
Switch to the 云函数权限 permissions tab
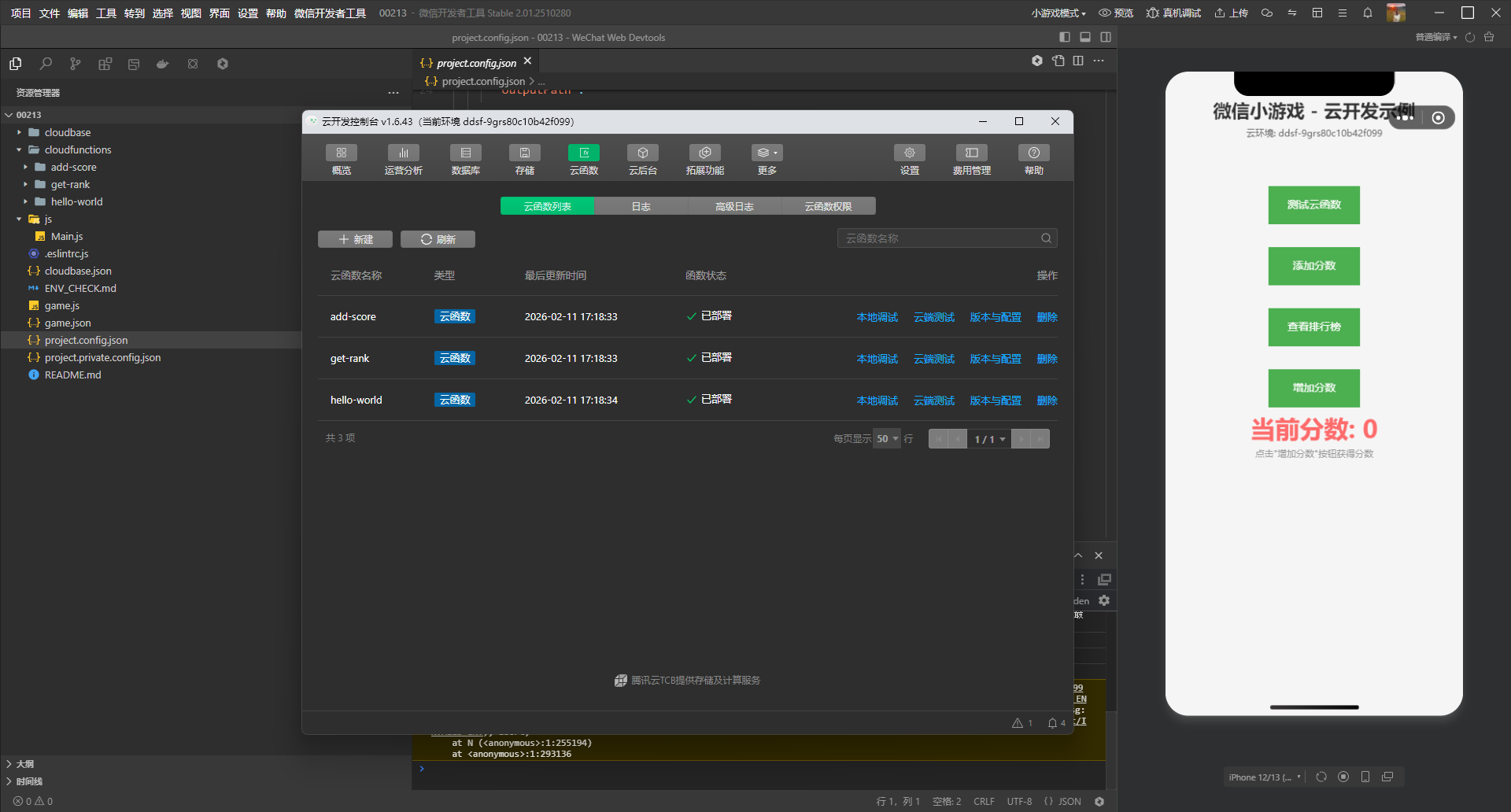pos(828,206)
